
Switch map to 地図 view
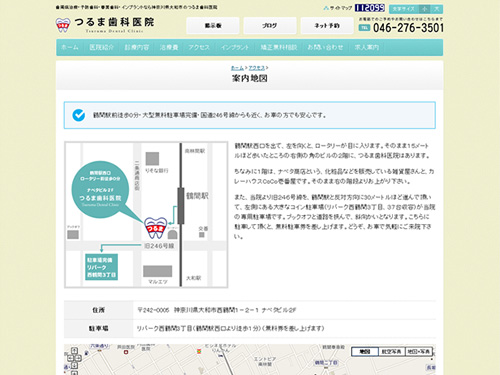coord(365,352)
